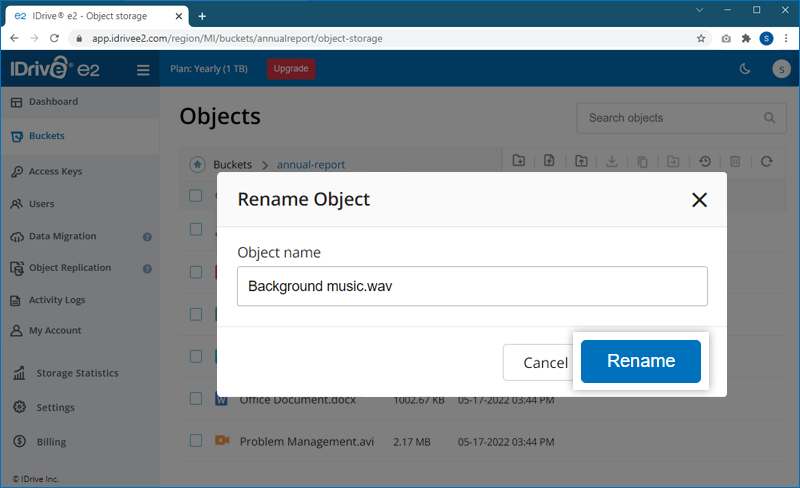Viewport: 800px width, 488px height.
Task: Tick the Problem Management.avi checkbox
Action: click(x=197, y=440)
